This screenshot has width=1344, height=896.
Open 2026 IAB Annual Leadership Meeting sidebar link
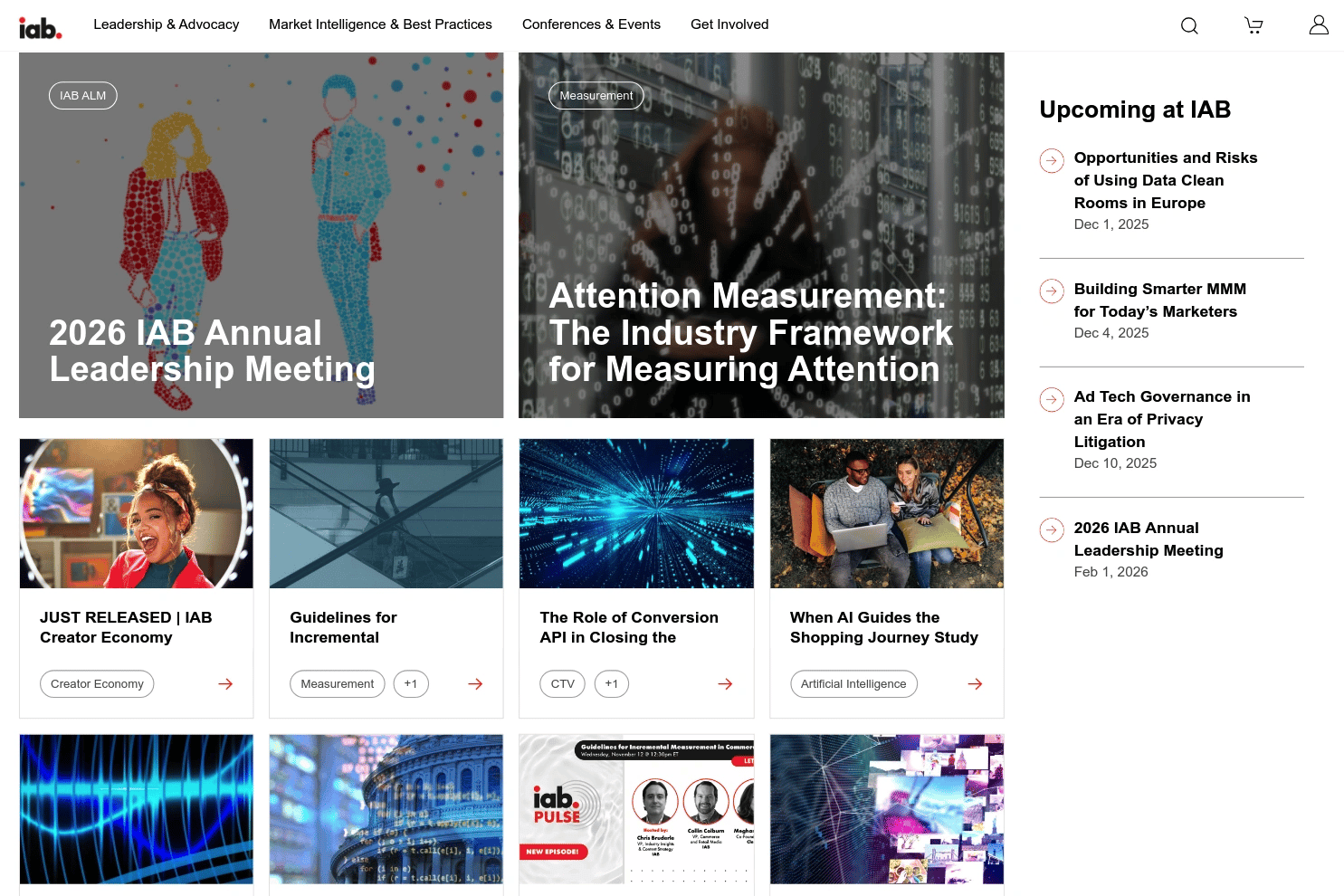tap(1149, 539)
